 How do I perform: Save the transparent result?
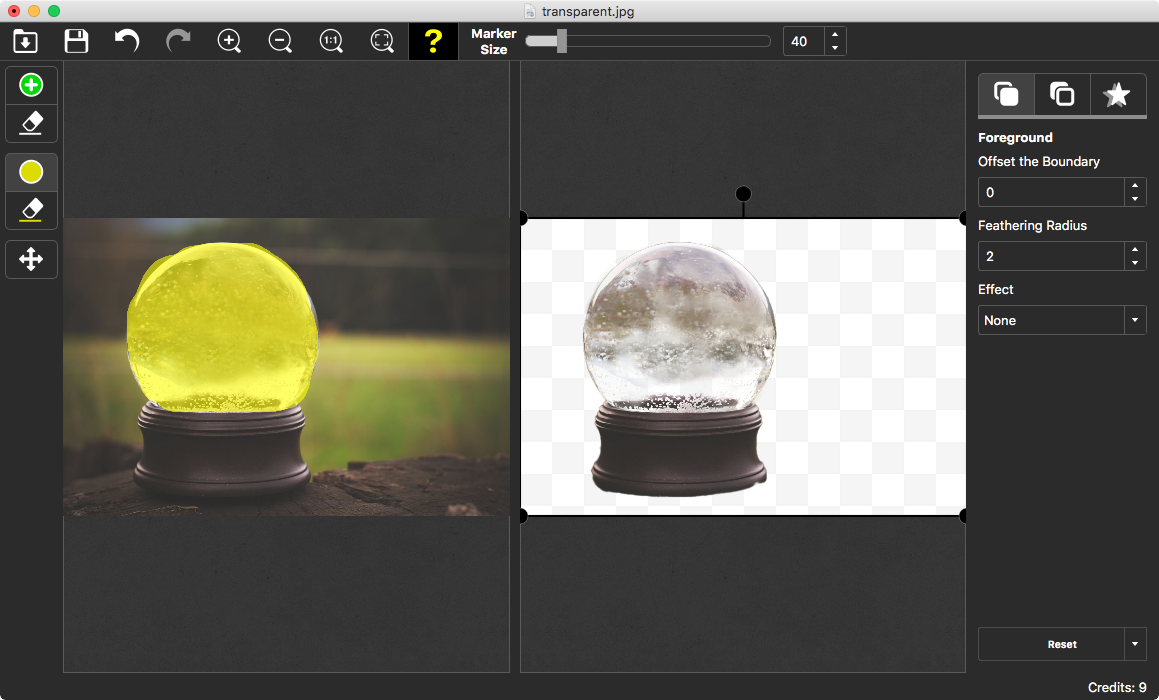click(x=75, y=41)
